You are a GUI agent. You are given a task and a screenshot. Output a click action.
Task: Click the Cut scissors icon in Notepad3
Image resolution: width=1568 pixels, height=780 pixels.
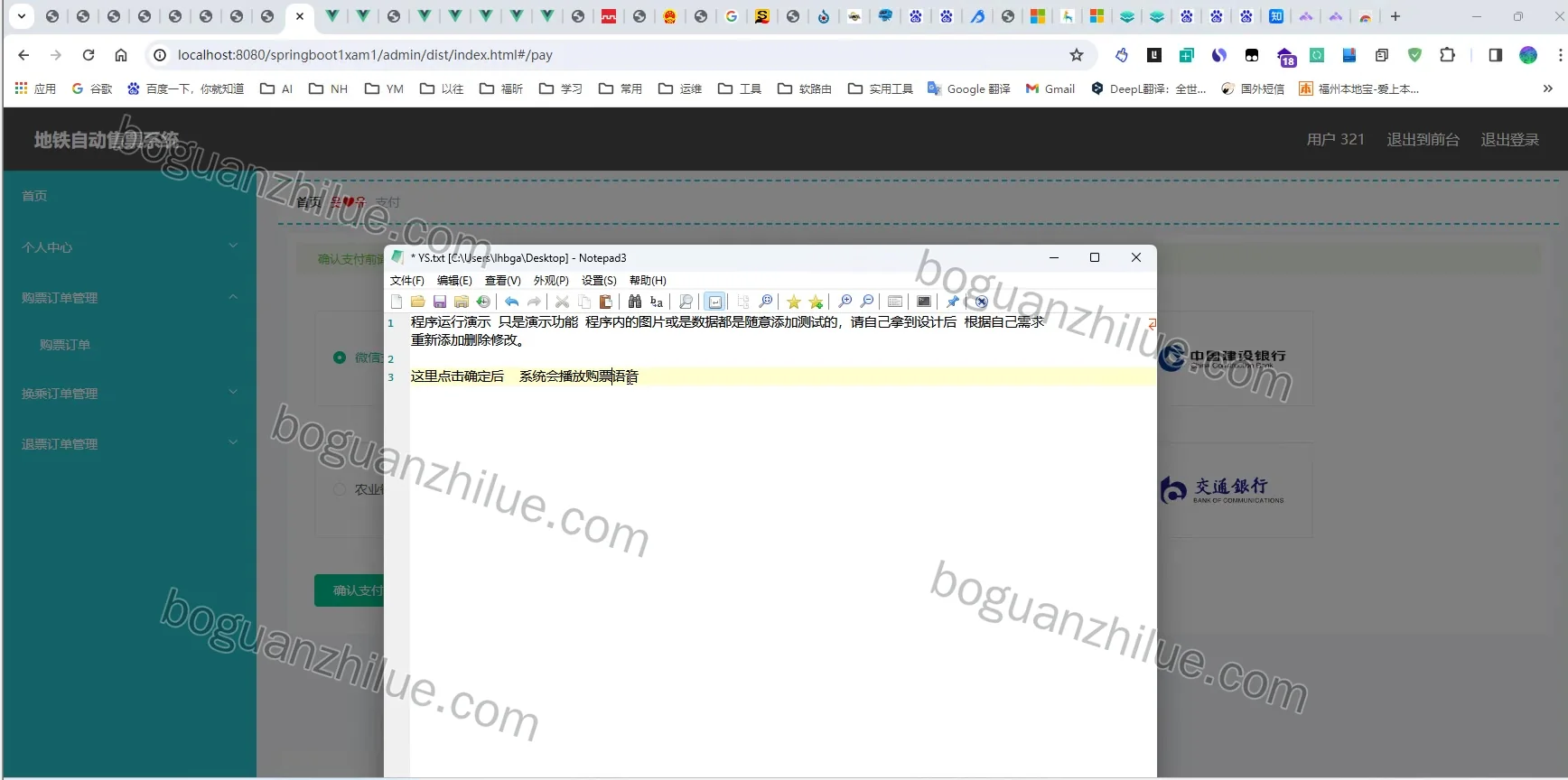click(562, 302)
